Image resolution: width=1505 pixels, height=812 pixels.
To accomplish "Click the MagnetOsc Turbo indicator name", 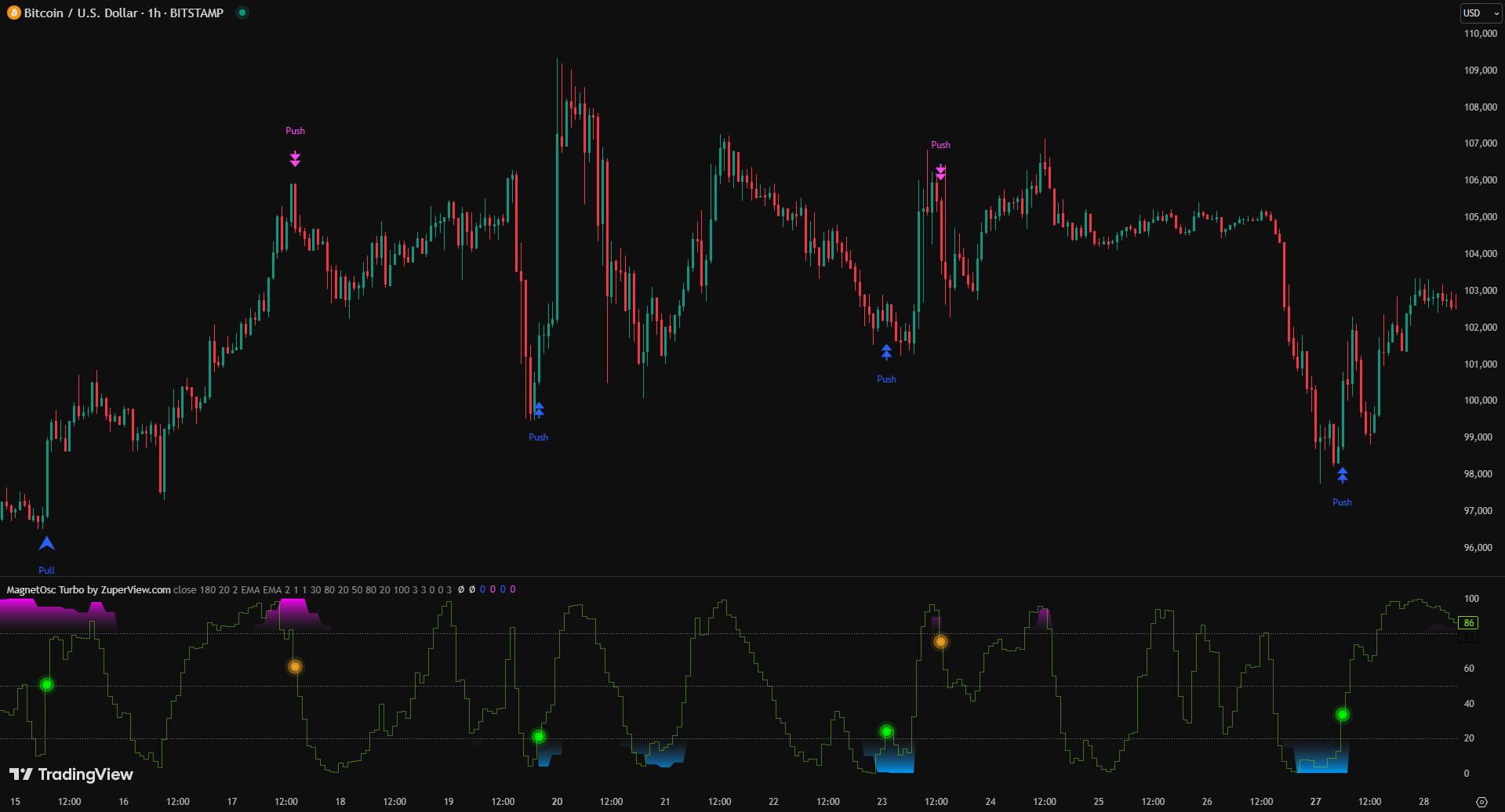I will tap(88, 589).
